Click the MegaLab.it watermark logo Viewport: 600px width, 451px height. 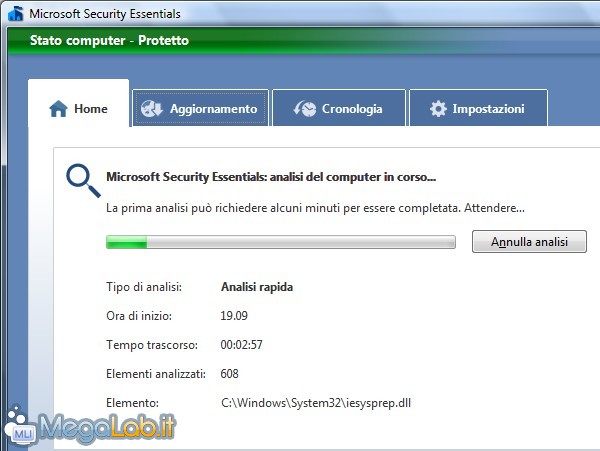[91, 428]
